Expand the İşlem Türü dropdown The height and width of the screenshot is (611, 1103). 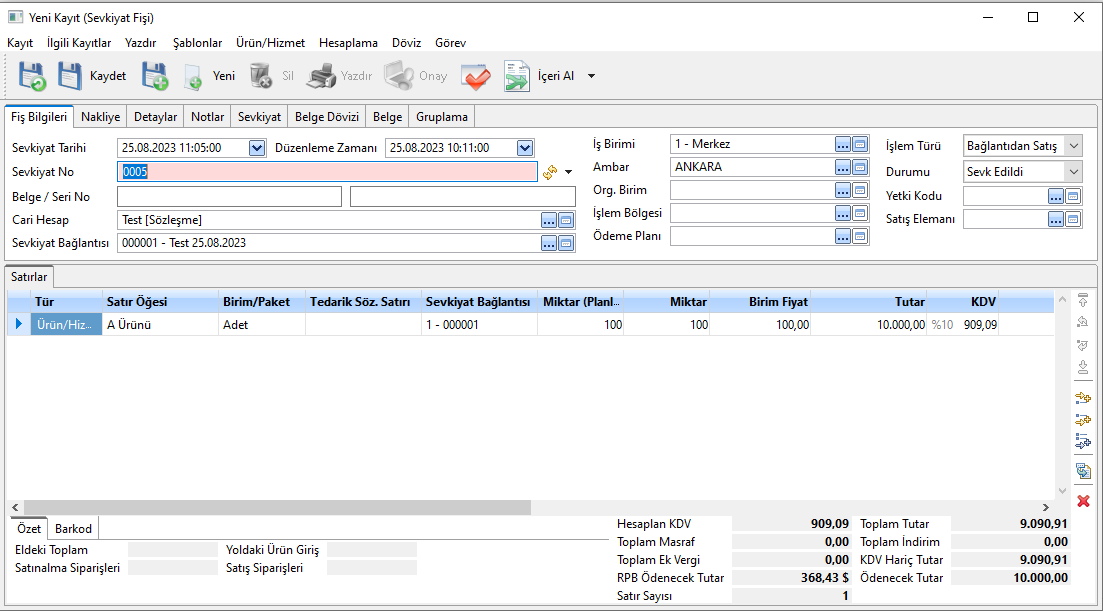click(x=1073, y=147)
